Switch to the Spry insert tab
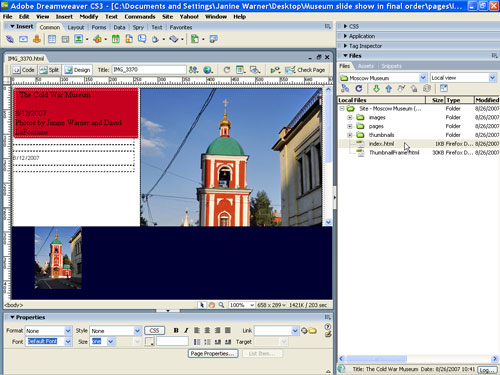 click(x=138, y=27)
